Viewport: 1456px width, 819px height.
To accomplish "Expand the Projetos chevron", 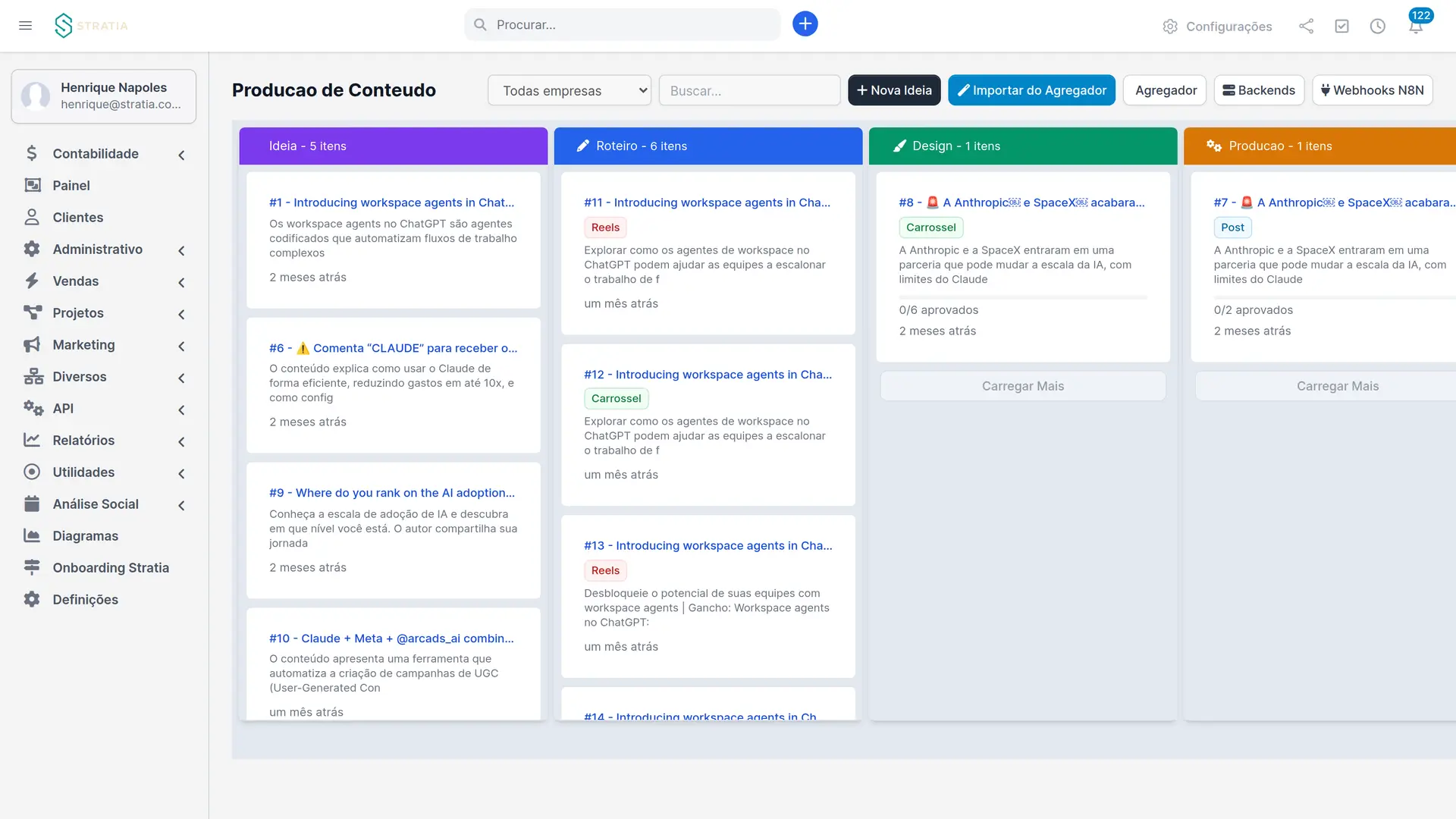I will click(181, 315).
